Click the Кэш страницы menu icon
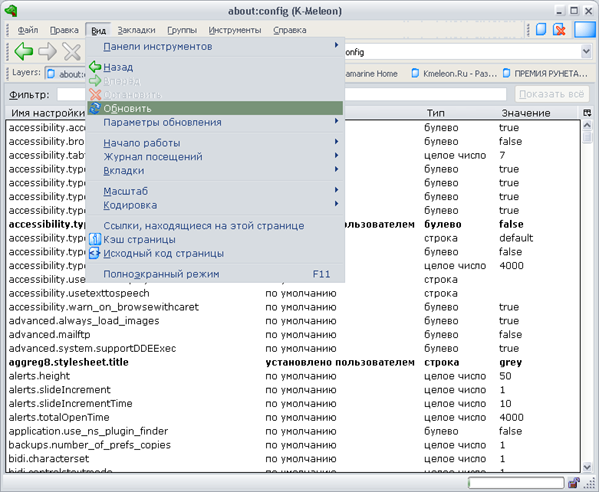This screenshot has width=599, height=492. click(x=94, y=240)
